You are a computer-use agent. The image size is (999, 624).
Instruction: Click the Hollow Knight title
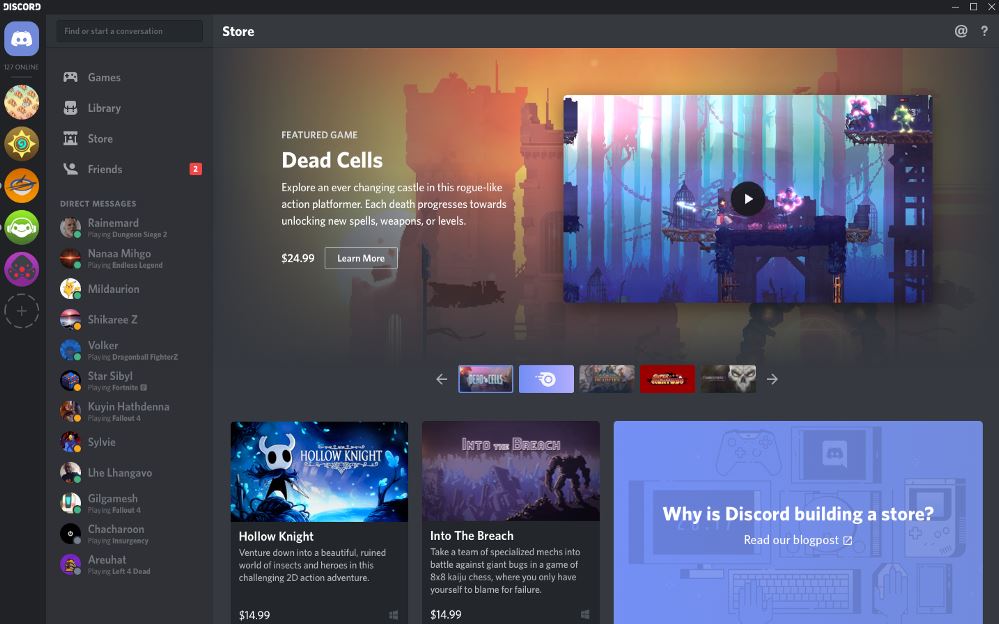tap(276, 537)
